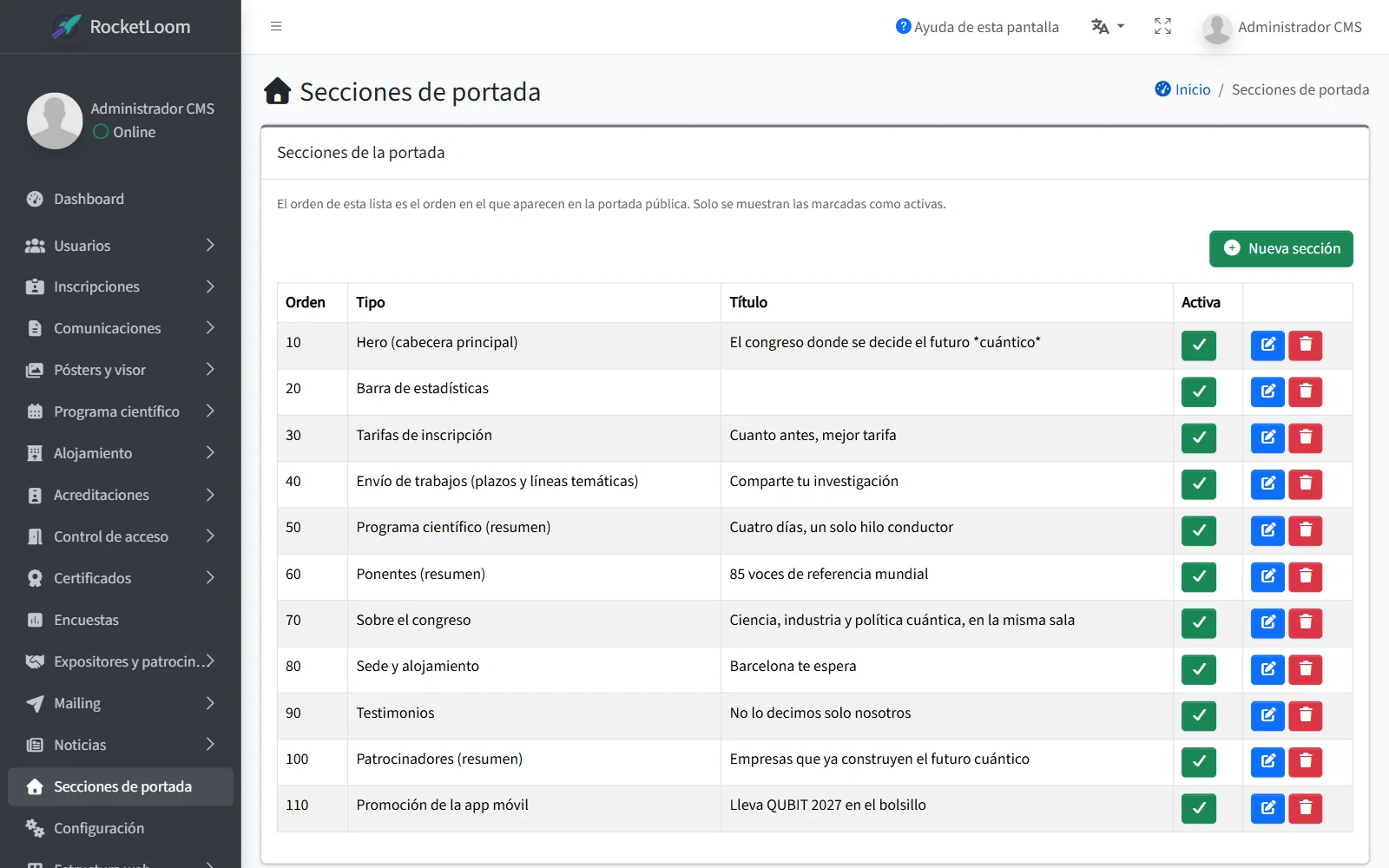Toggle active check for Ponentes (resumen)
The image size is (1389, 868).
pos(1199,576)
